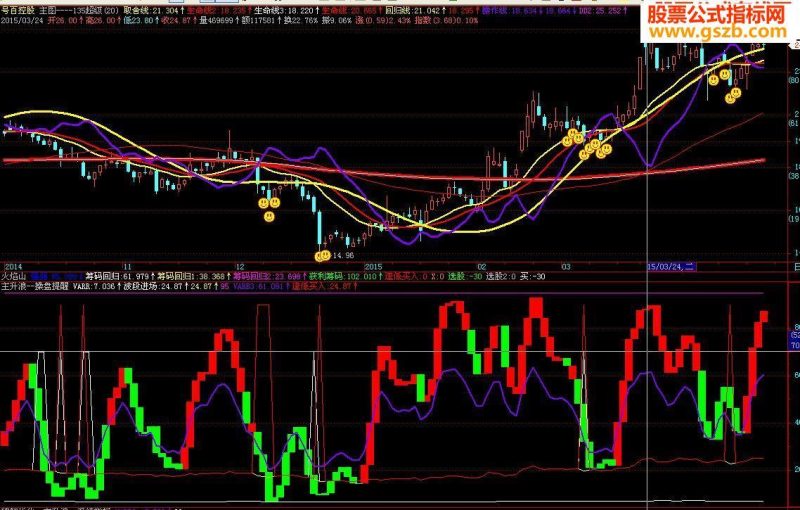Click the 日 period button beside the time axis
This screenshot has height=510, width=800.
(796, 267)
